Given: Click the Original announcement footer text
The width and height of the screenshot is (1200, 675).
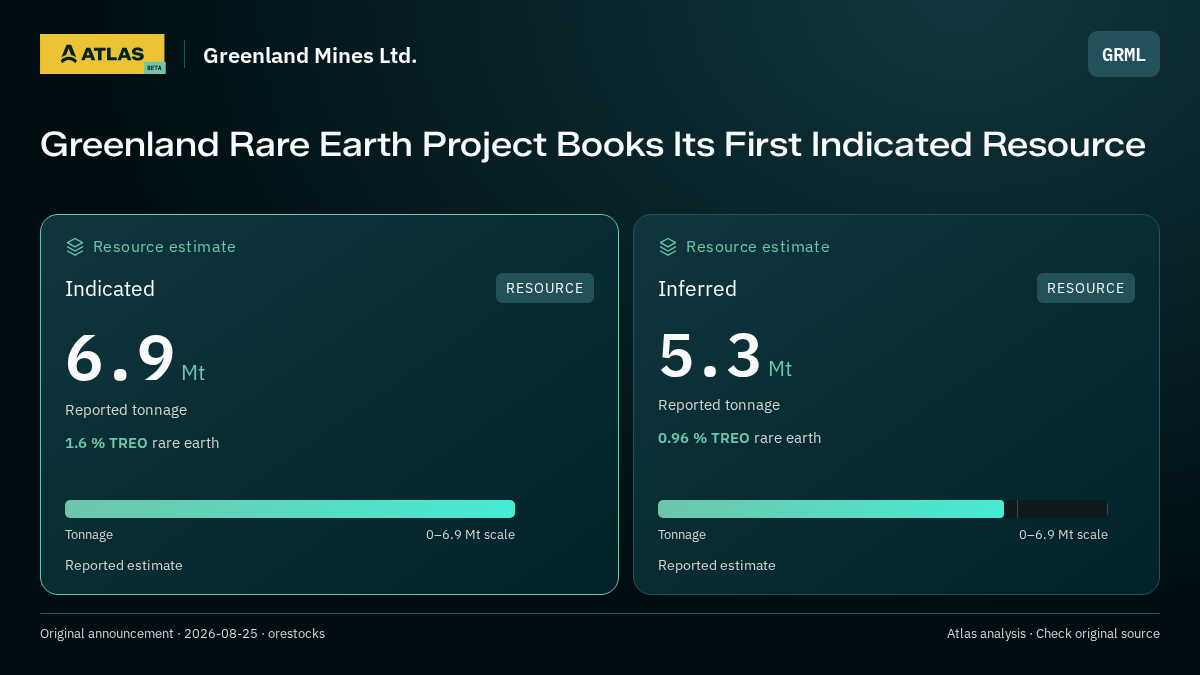Looking at the screenshot, I should 182,634.
